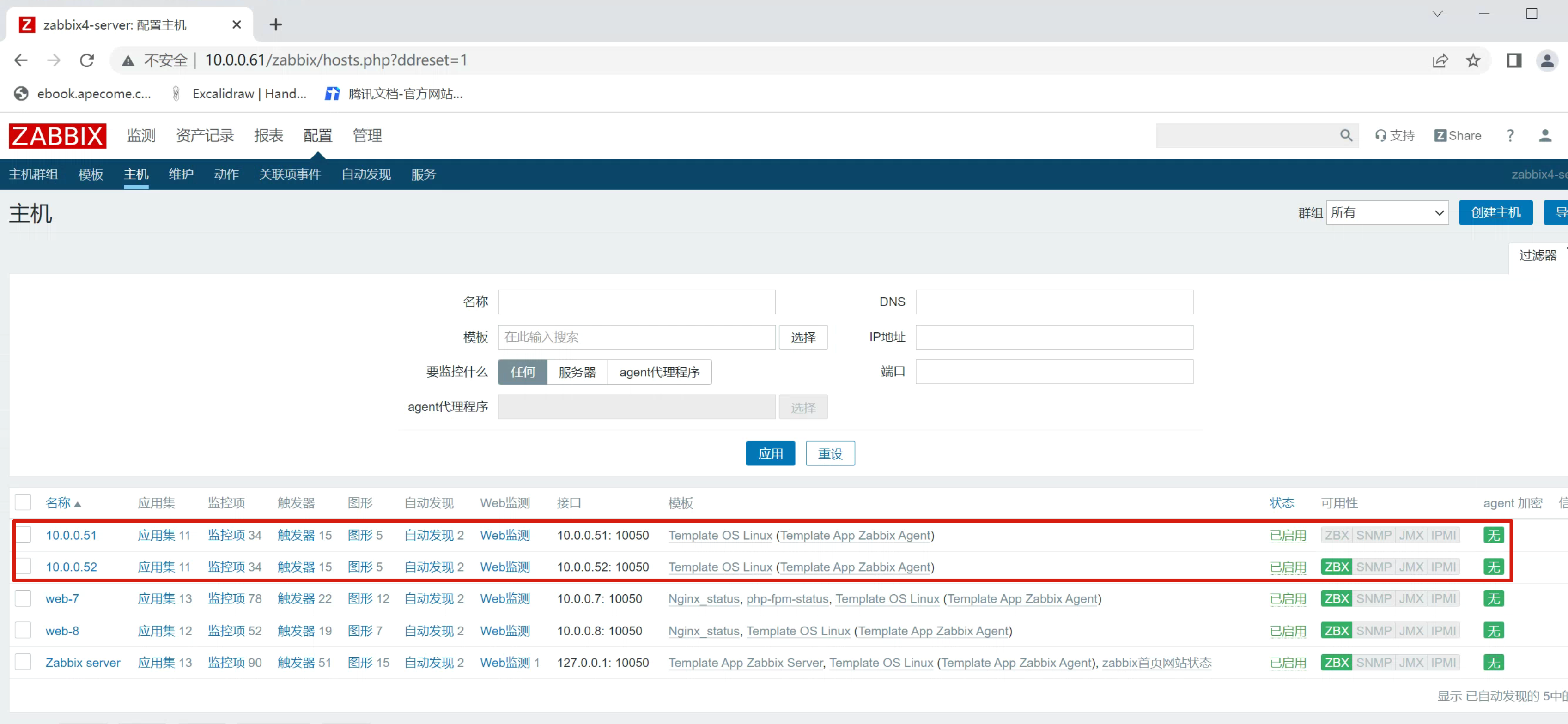Select the agent代理程序 monitoring option

point(659,372)
